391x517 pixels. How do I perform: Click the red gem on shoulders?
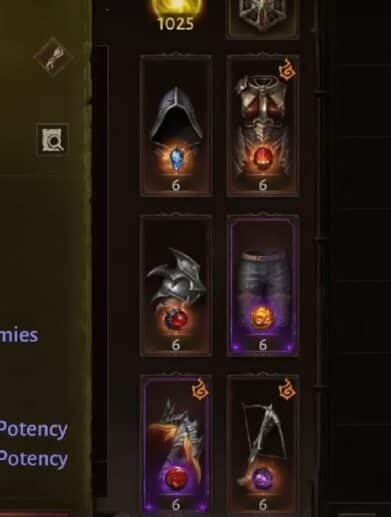pos(175,319)
